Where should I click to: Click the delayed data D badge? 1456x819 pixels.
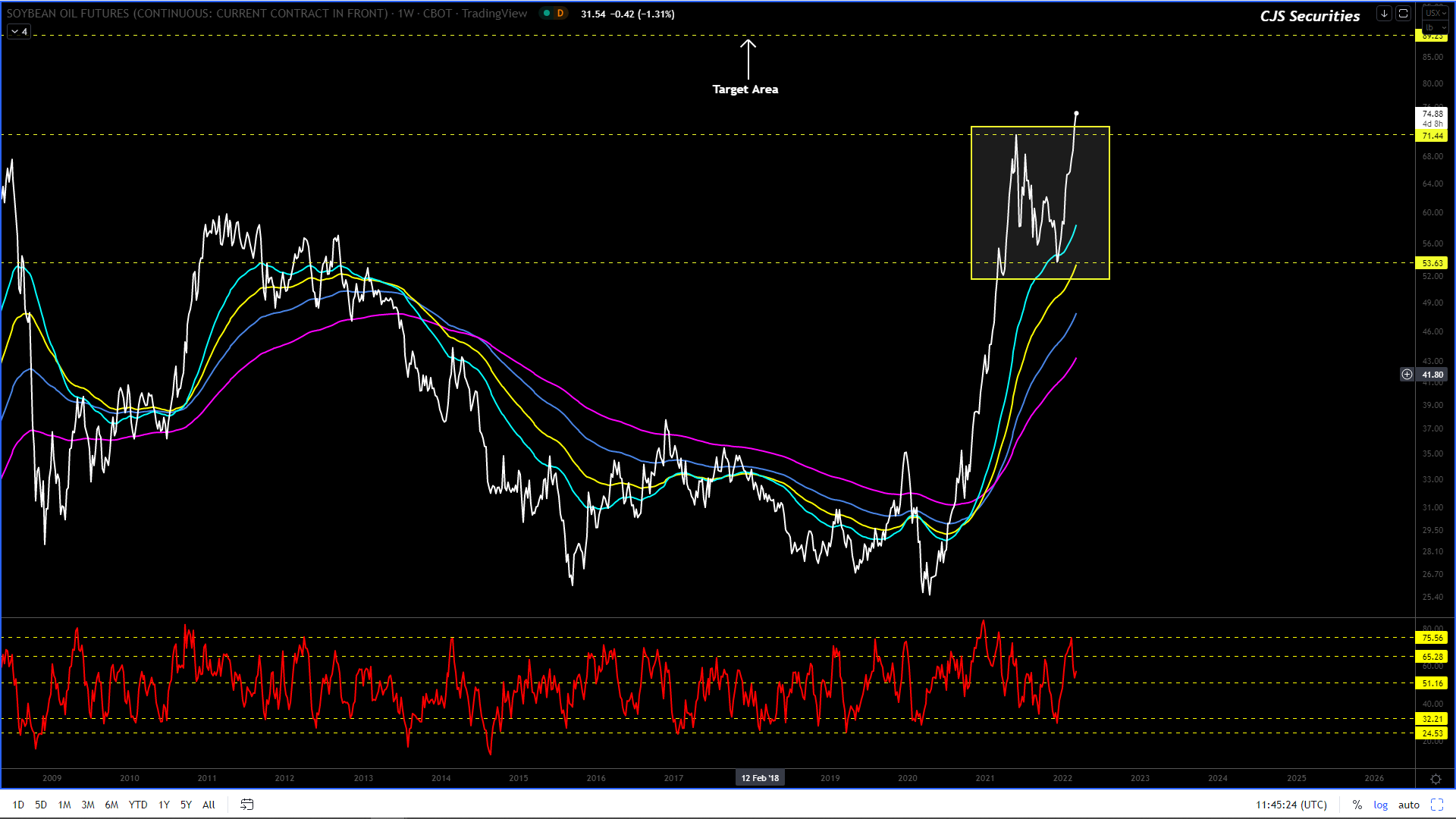coord(560,14)
